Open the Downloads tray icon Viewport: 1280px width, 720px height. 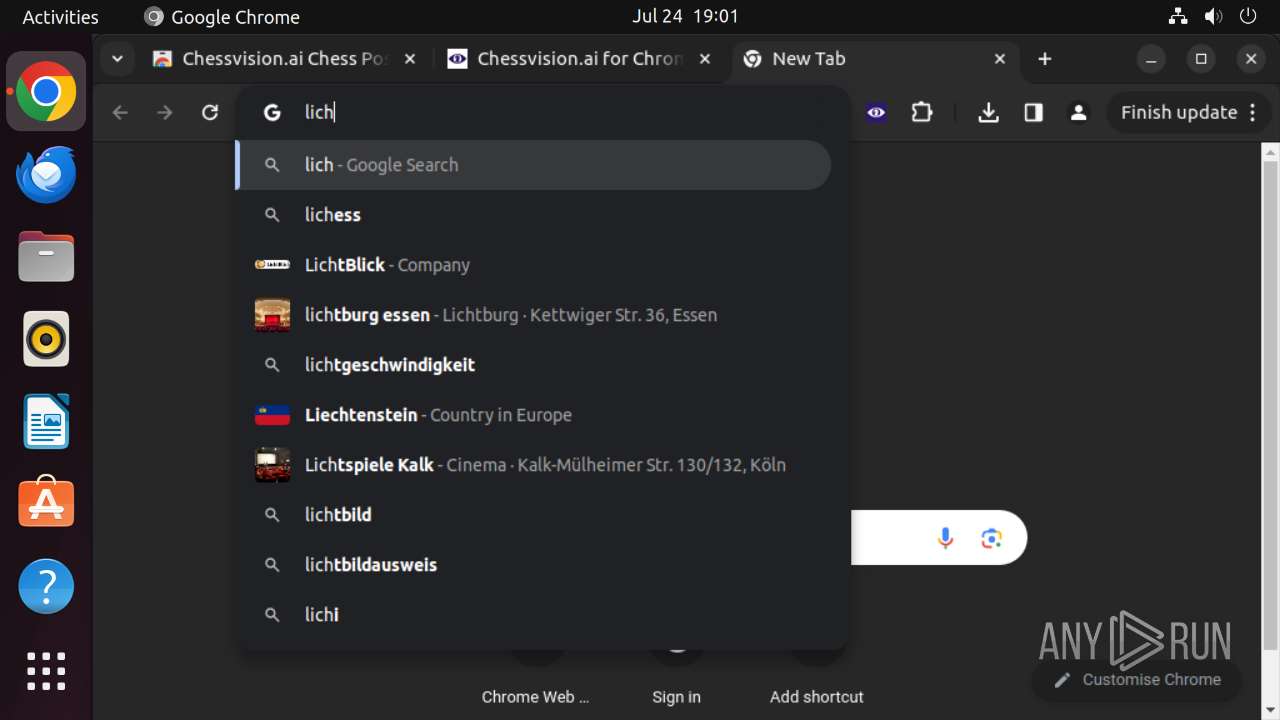[988, 113]
